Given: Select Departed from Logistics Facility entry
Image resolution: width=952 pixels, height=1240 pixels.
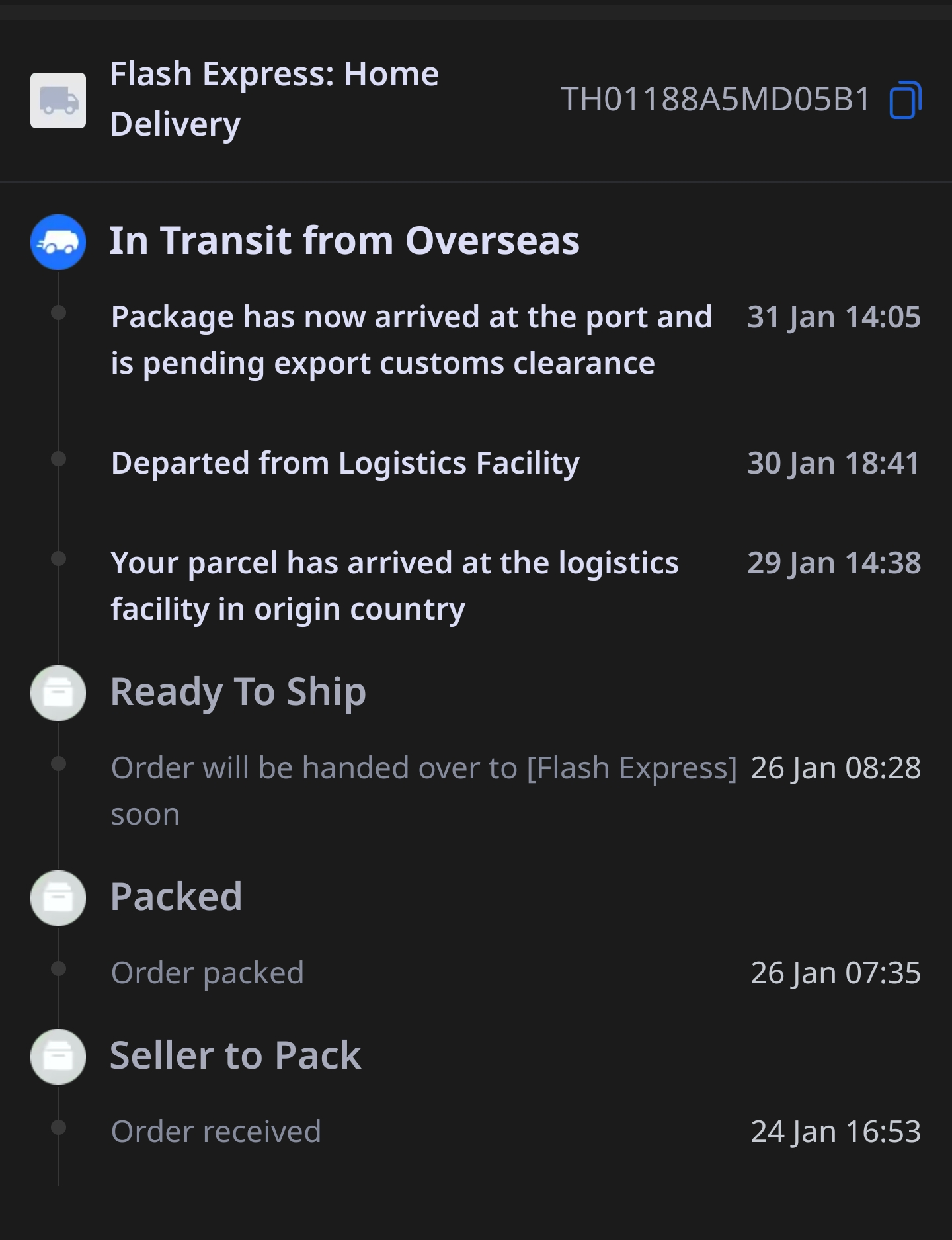Looking at the screenshot, I should pos(345,463).
